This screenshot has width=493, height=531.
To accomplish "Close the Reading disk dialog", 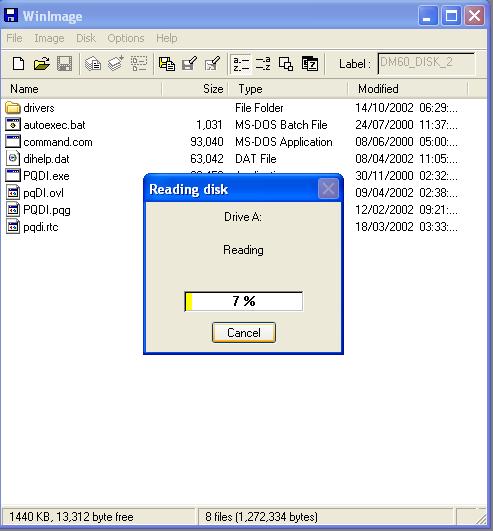I will (x=328, y=189).
